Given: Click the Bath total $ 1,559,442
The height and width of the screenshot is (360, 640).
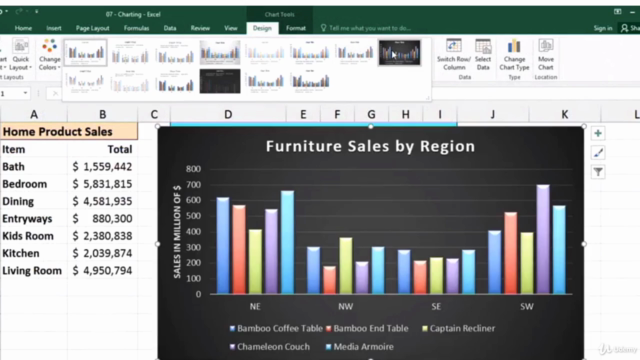Looking at the screenshot, I should (x=102, y=167).
